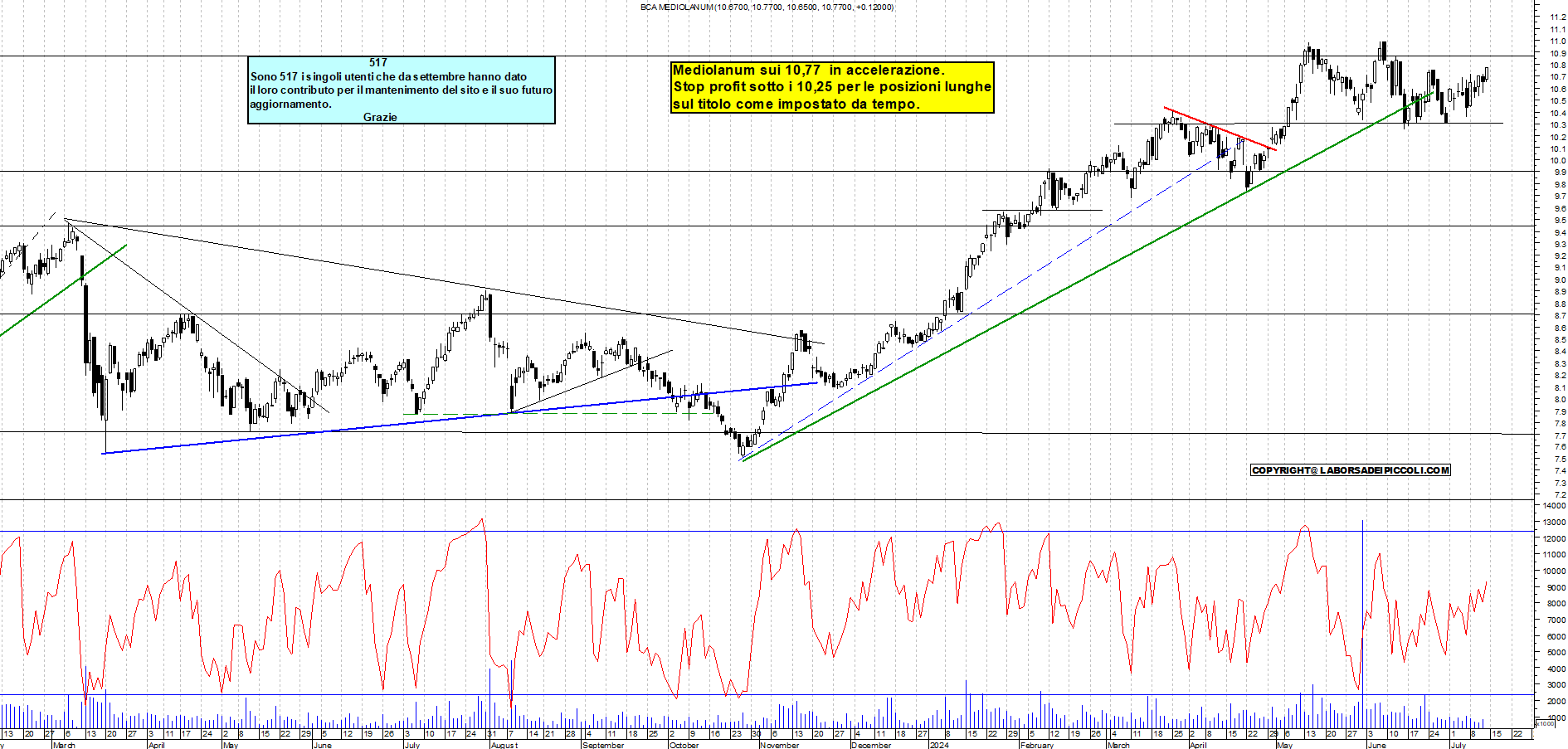Click the '14000' label on the indicator axis
The width and height of the screenshot is (1568, 749).
pos(1554,506)
